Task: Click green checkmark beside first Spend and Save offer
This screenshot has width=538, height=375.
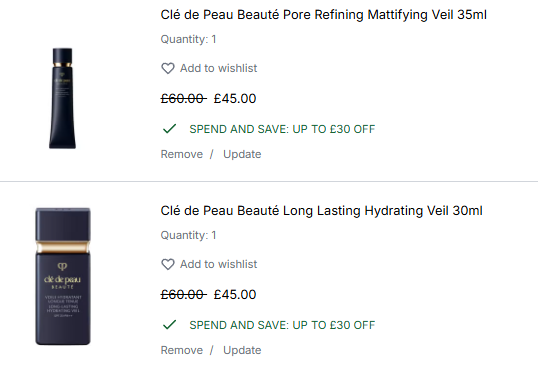Action: tap(169, 129)
